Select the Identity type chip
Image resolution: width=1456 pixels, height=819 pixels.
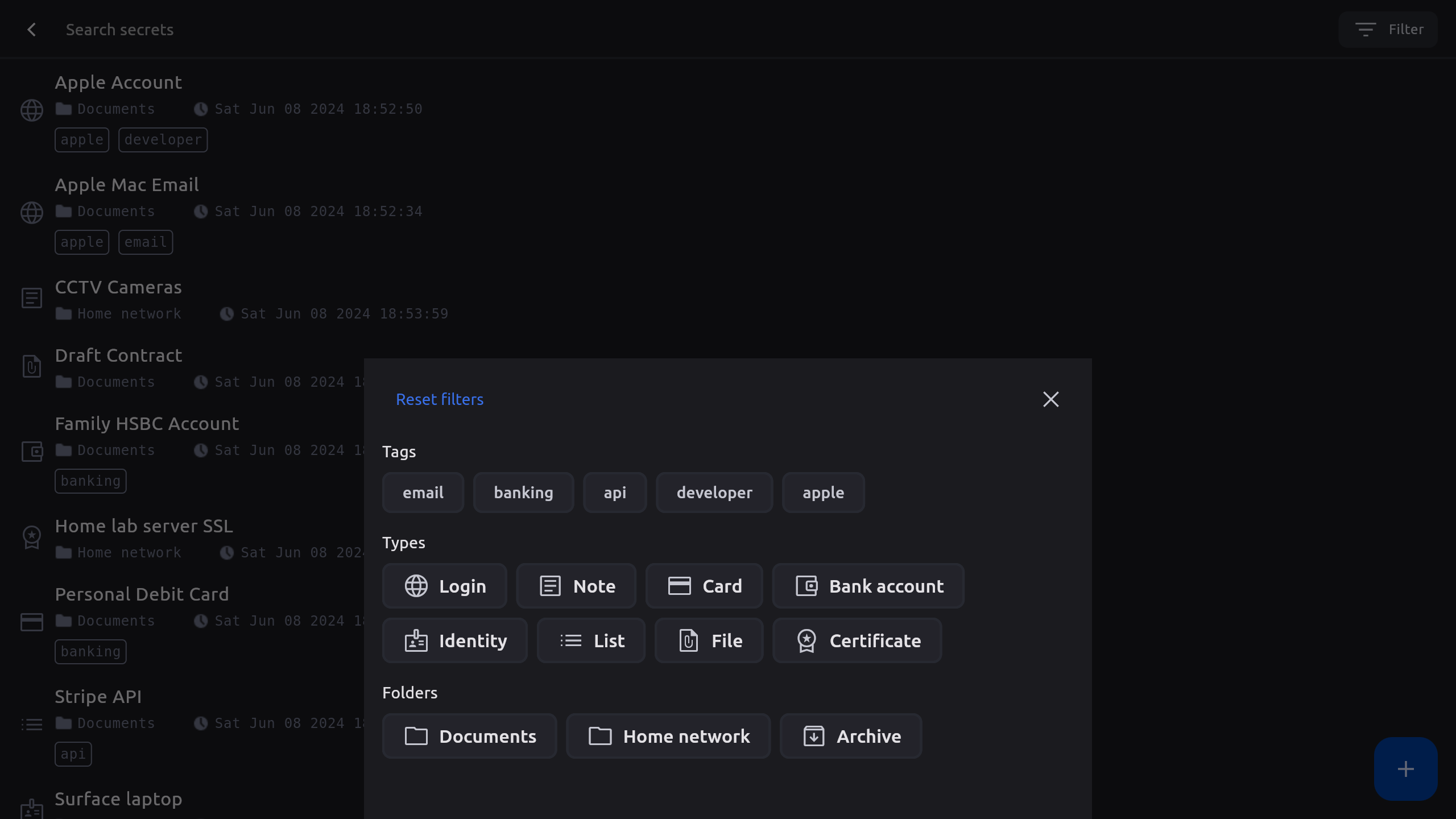pos(455,640)
